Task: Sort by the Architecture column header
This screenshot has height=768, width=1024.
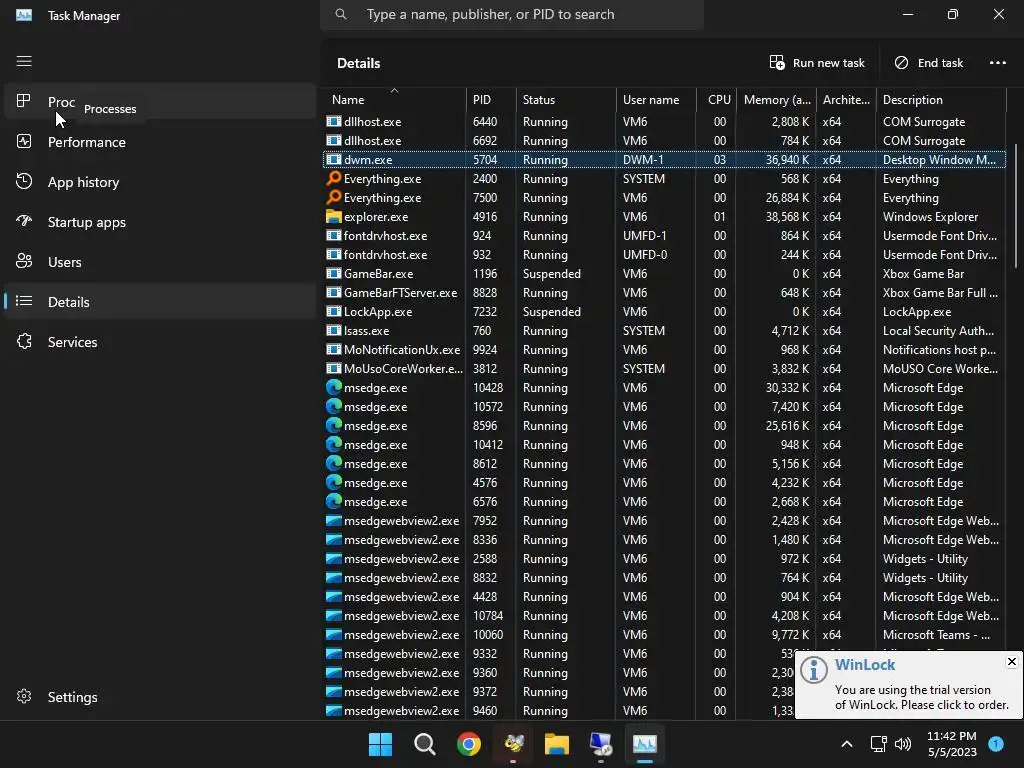Action: (846, 99)
